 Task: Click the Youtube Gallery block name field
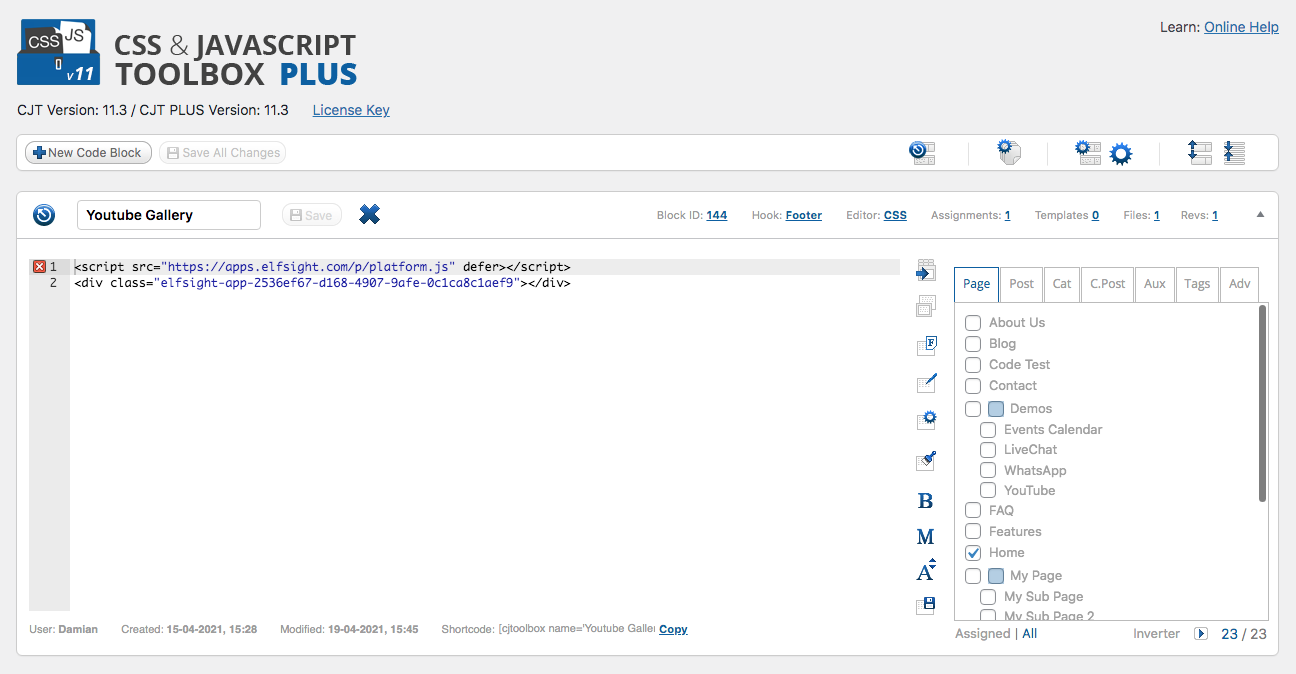point(168,215)
